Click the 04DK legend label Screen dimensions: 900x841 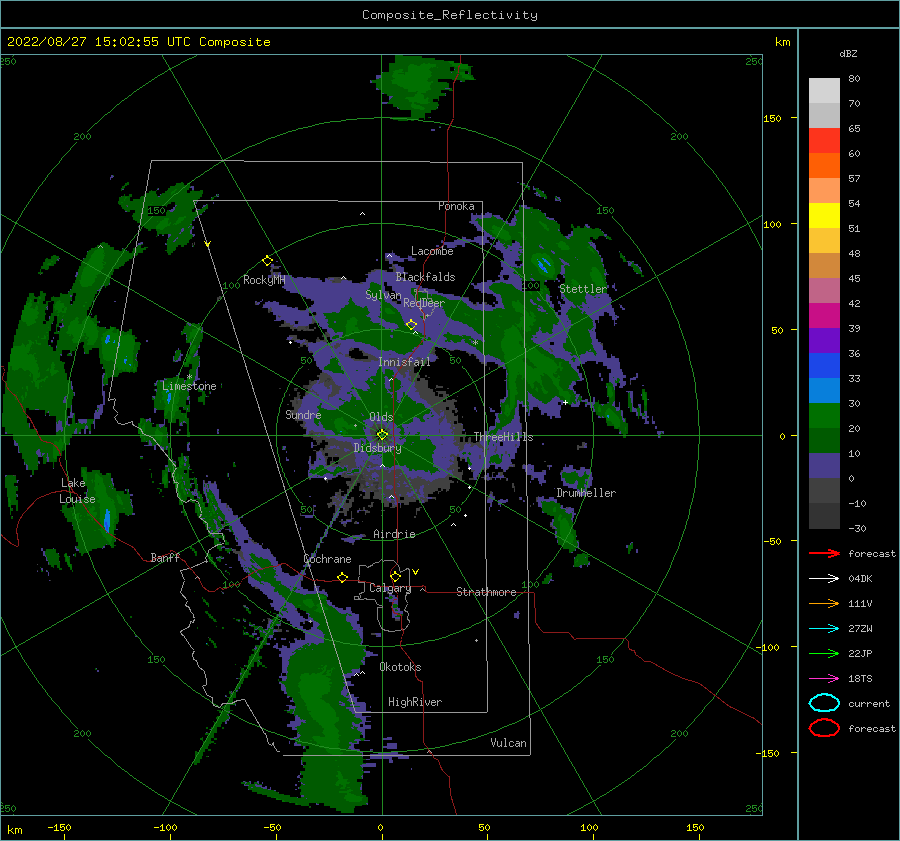860,578
